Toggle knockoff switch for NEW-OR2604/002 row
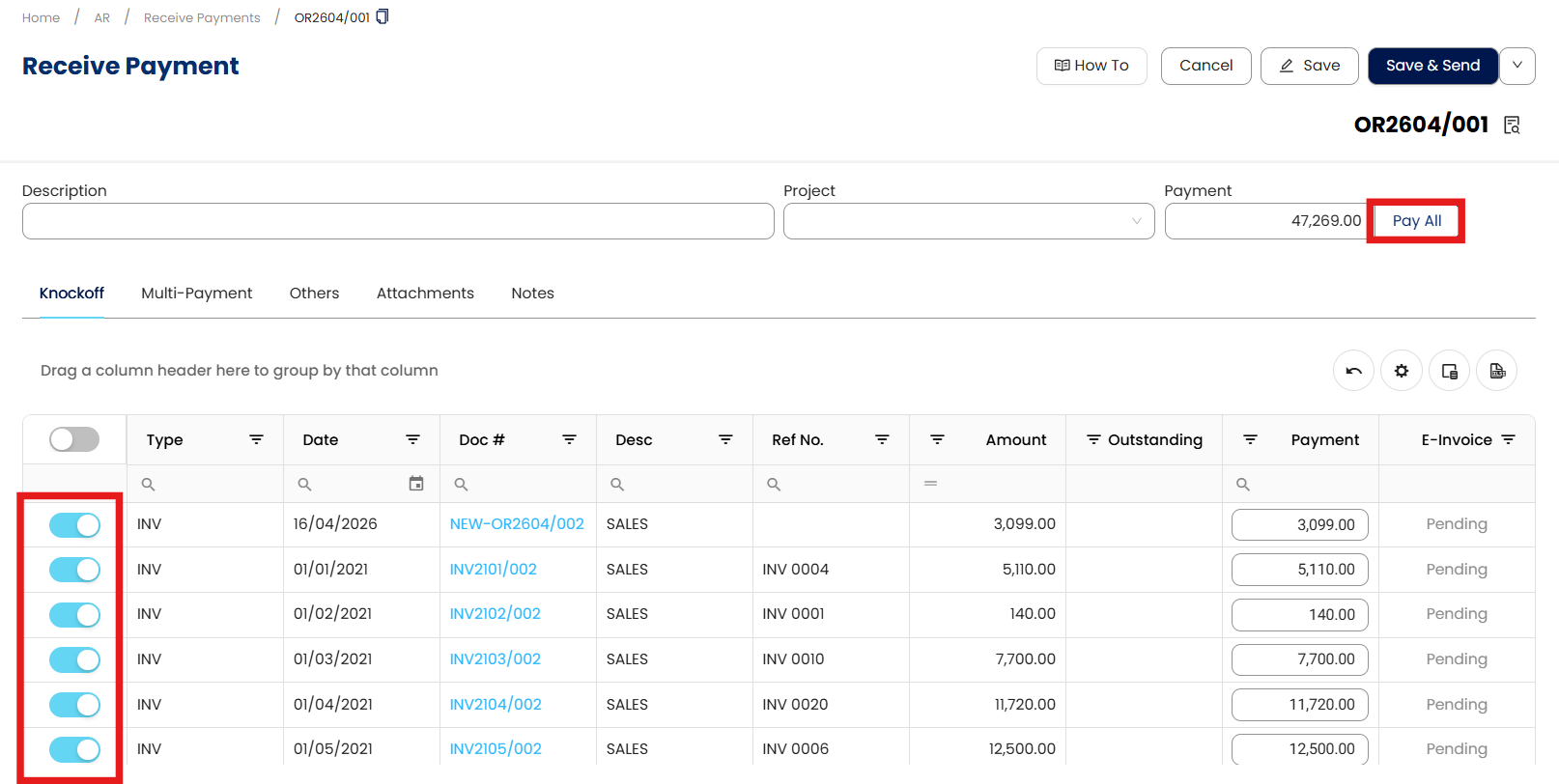 click(x=74, y=524)
